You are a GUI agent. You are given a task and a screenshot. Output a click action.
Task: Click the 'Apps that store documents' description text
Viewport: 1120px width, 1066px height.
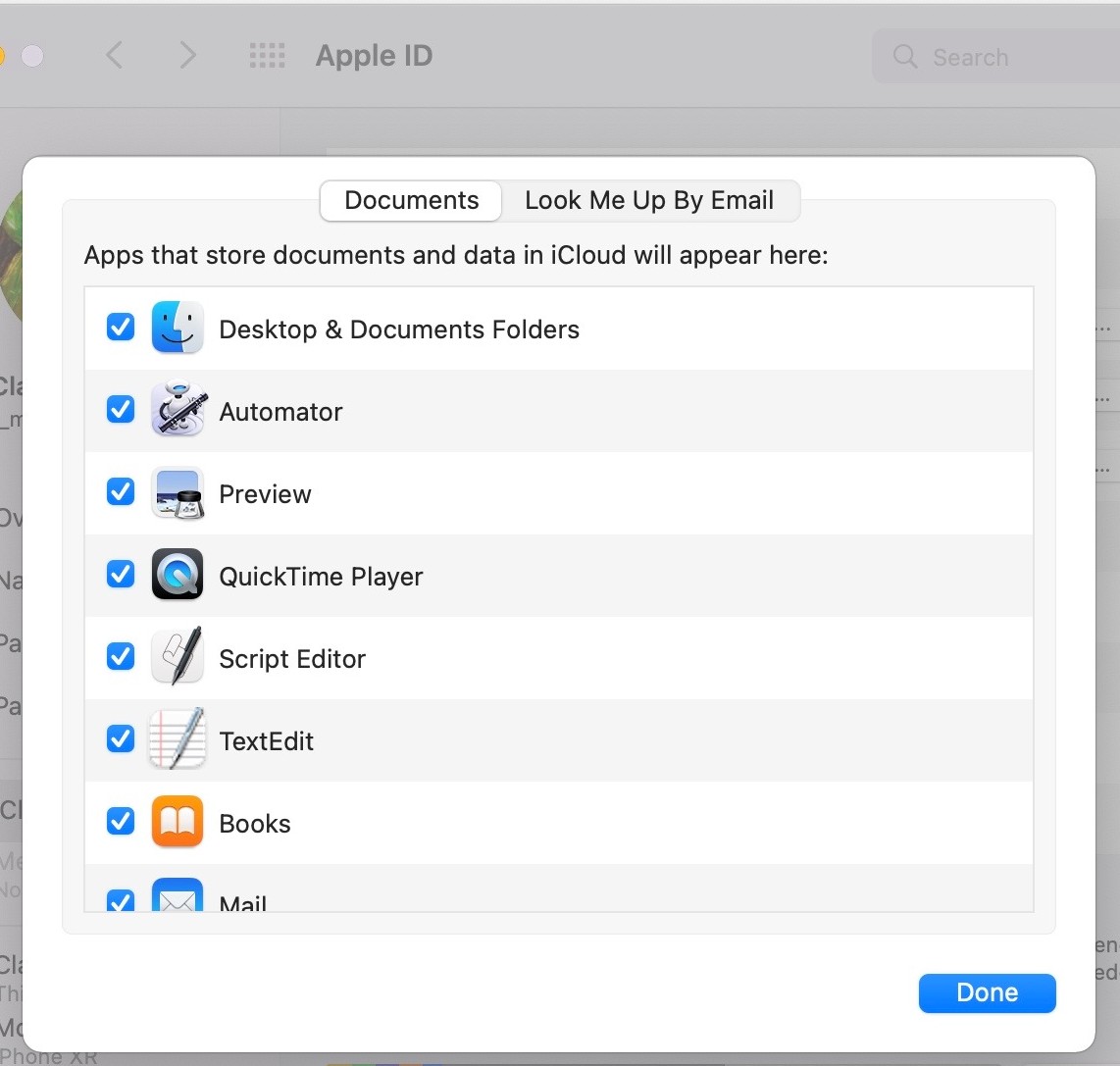(456, 255)
